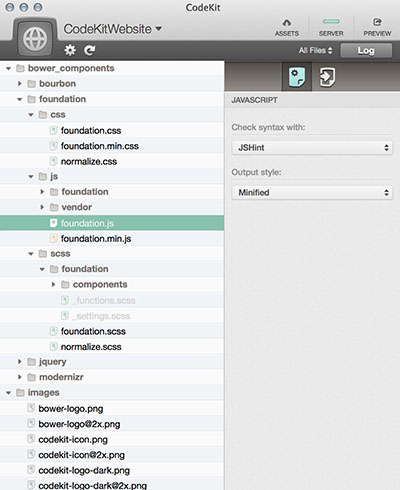This screenshot has width=400, height=490.
Task: Collapse the scss folder
Action: click(x=31, y=254)
